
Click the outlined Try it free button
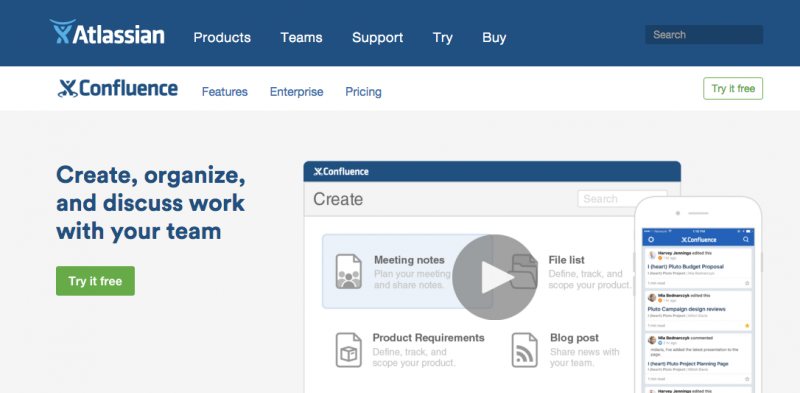[733, 88]
